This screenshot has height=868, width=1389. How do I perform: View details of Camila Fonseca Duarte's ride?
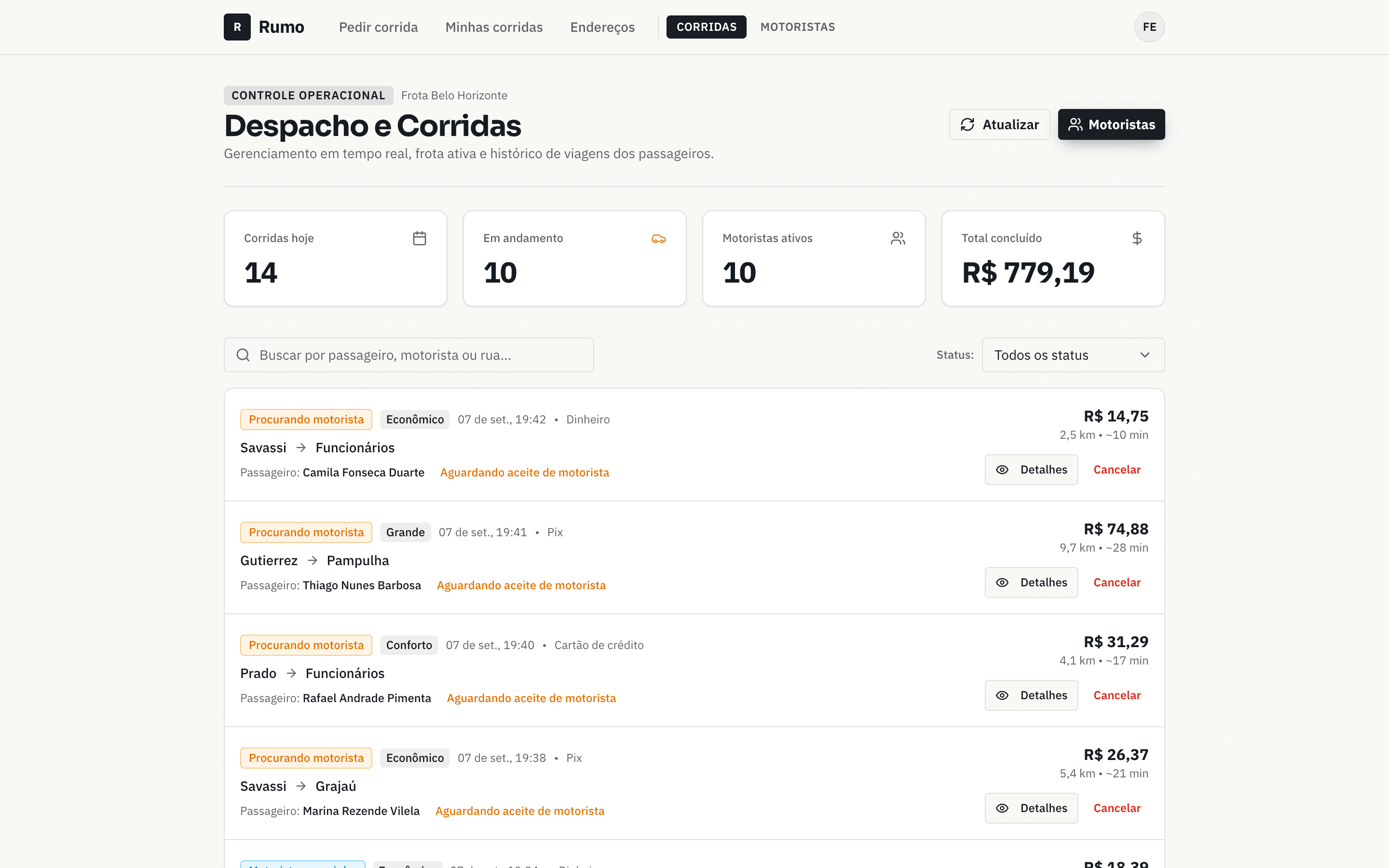point(1031,470)
